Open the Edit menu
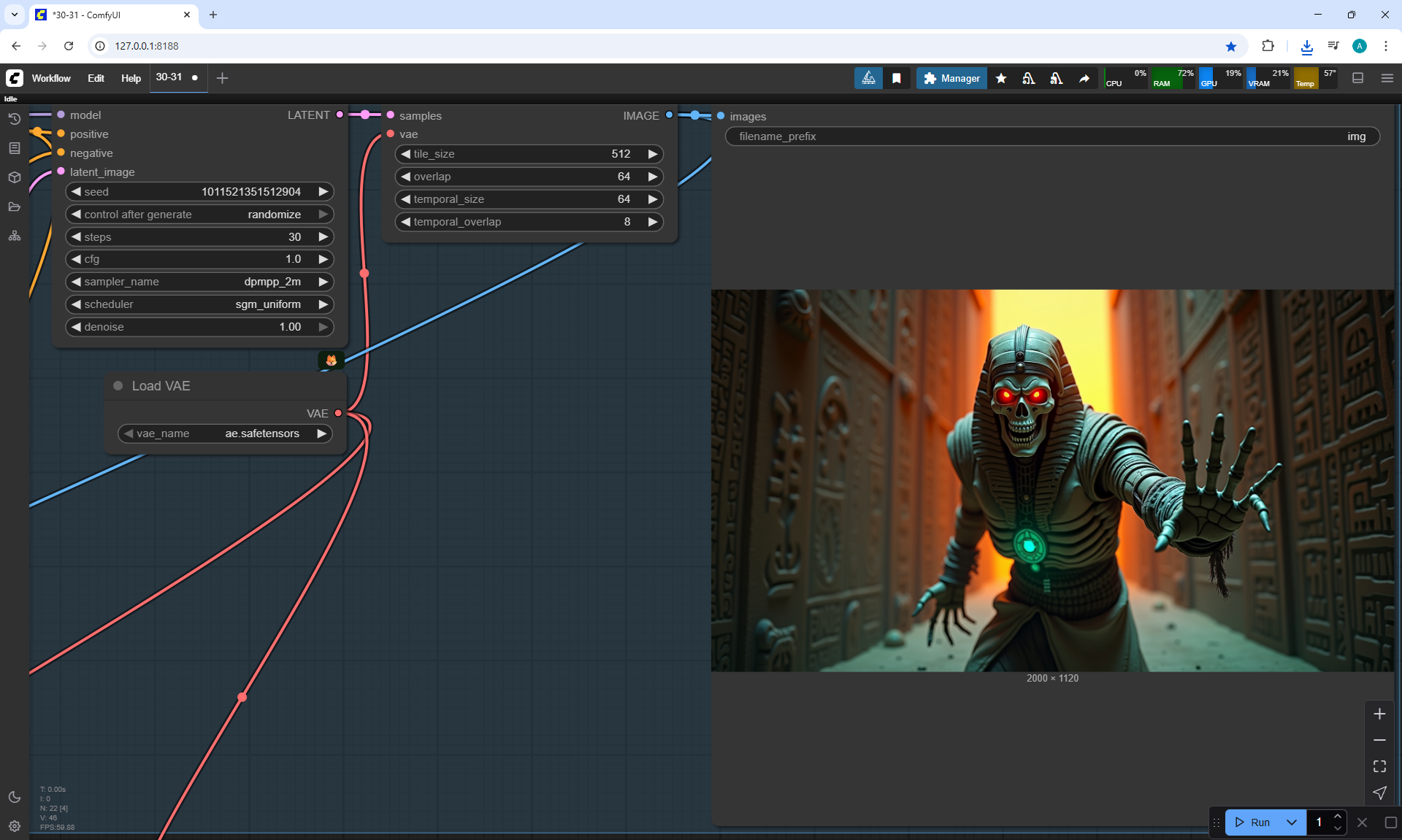This screenshot has height=840, width=1402. pyautogui.click(x=96, y=78)
